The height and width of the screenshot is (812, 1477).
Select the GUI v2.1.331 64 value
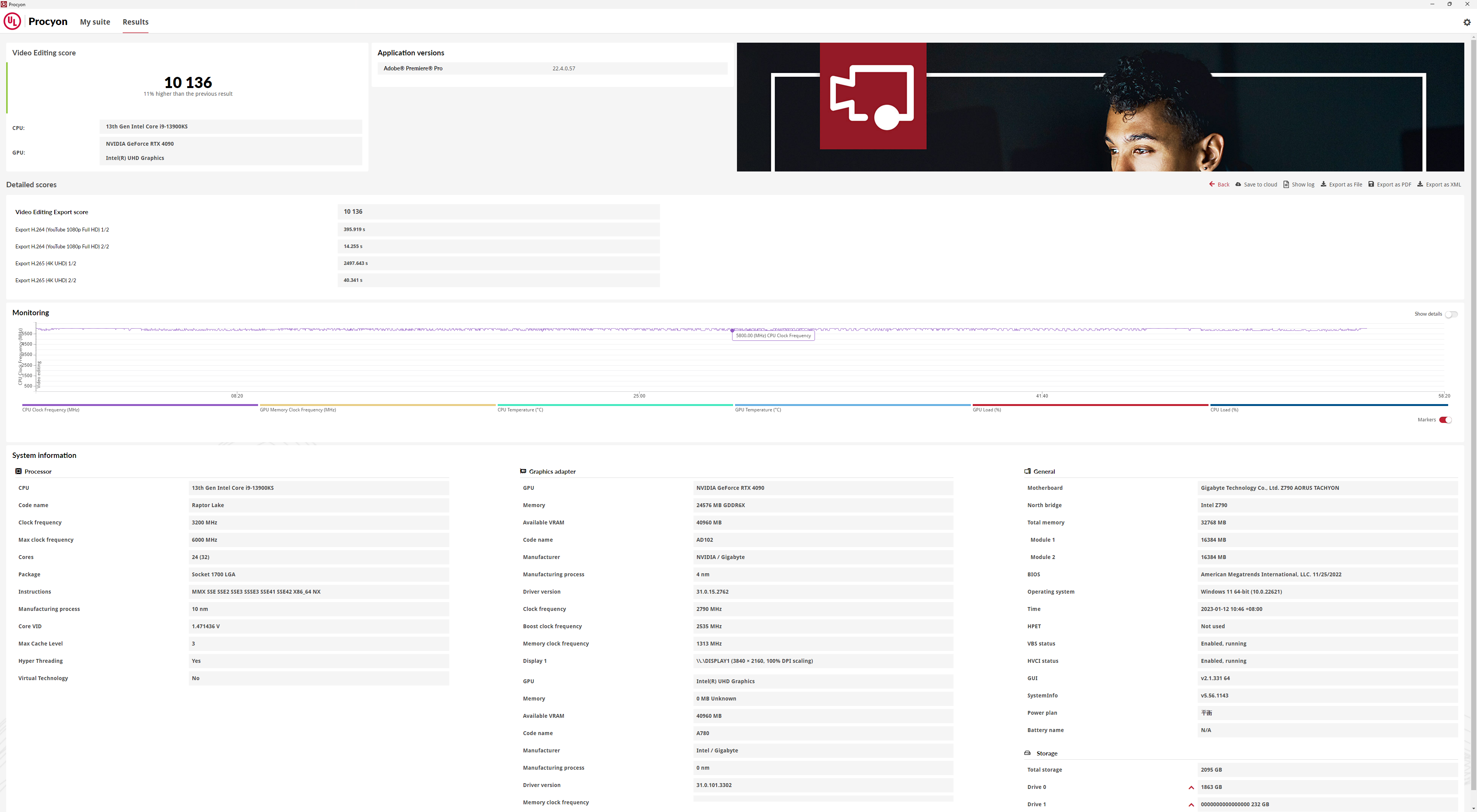(x=1328, y=679)
